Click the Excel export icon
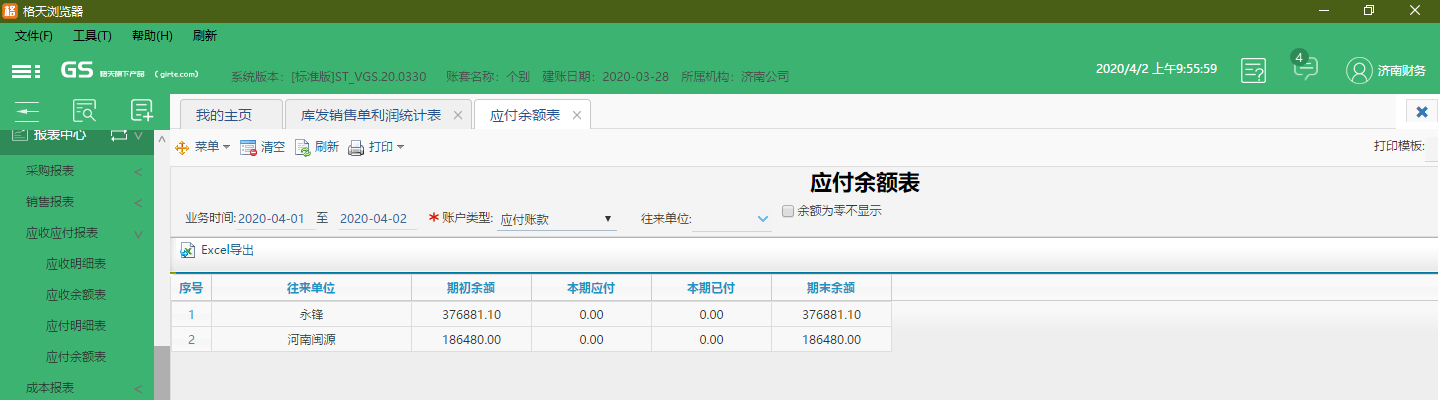The width and height of the screenshot is (1440, 400). [x=187, y=251]
